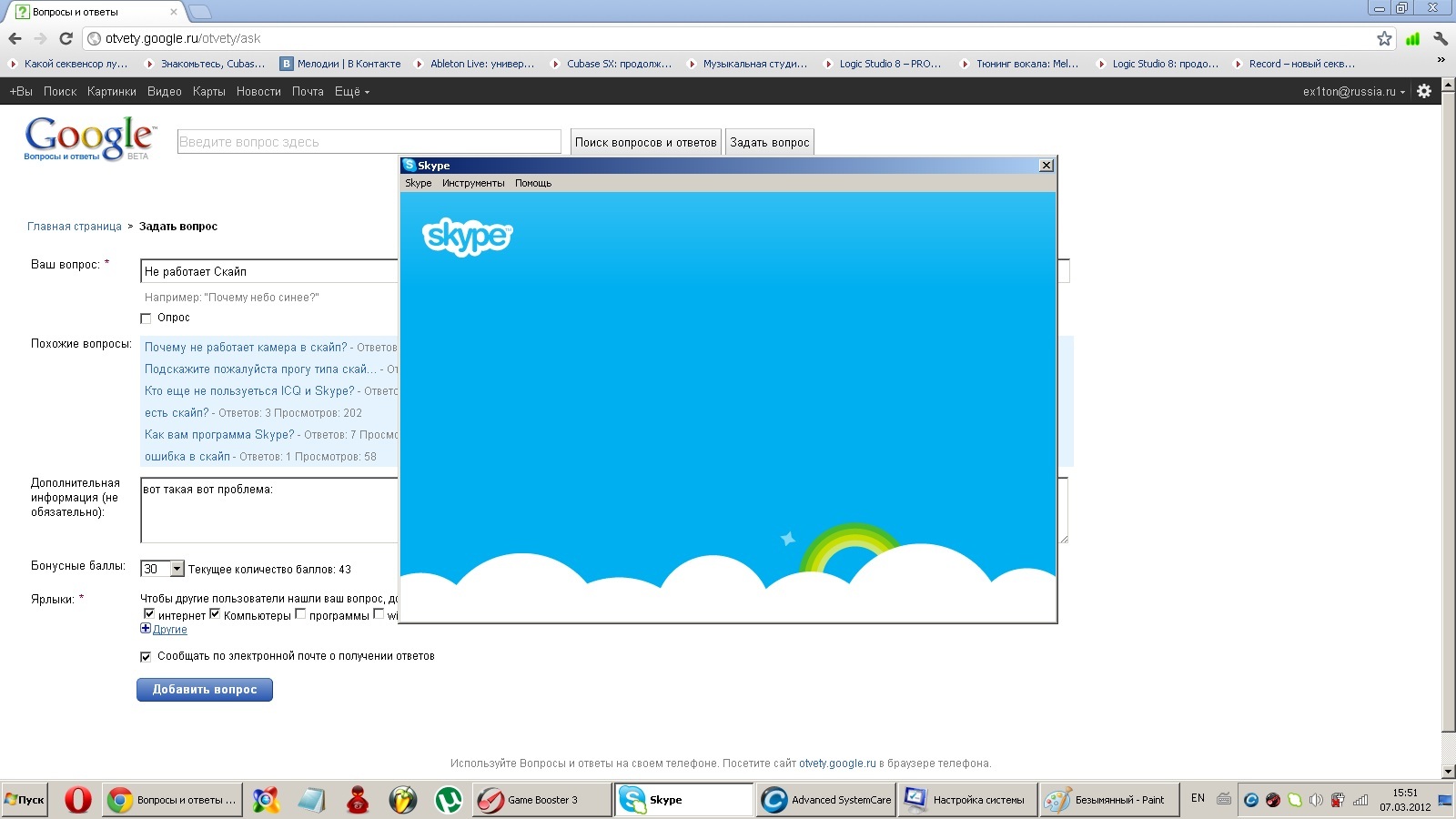This screenshot has width=1456, height=819.
Task: Go to Картинки in the Google bar
Action: (112, 91)
